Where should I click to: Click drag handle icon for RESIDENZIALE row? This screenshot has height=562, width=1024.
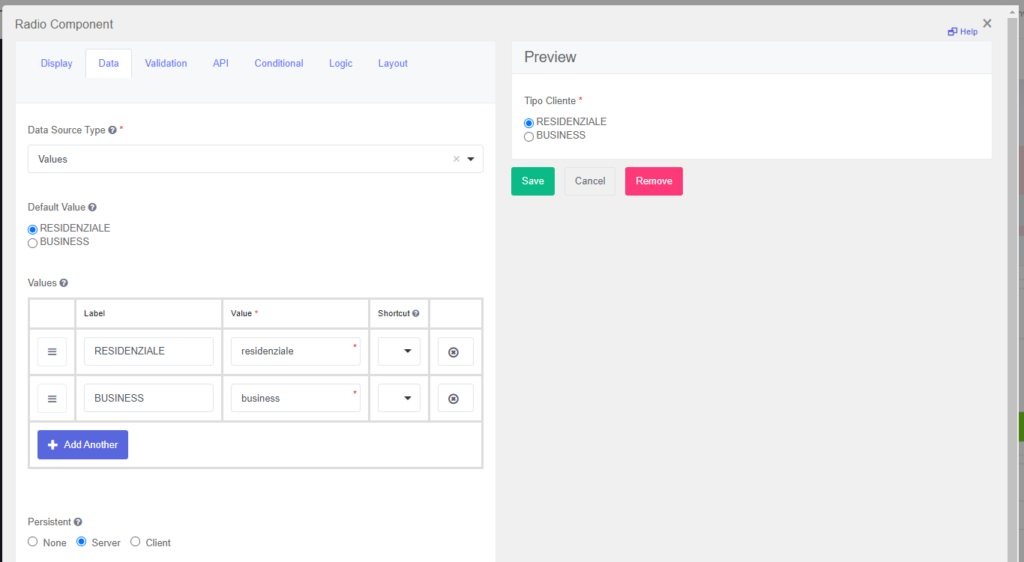tap(52, 352)
